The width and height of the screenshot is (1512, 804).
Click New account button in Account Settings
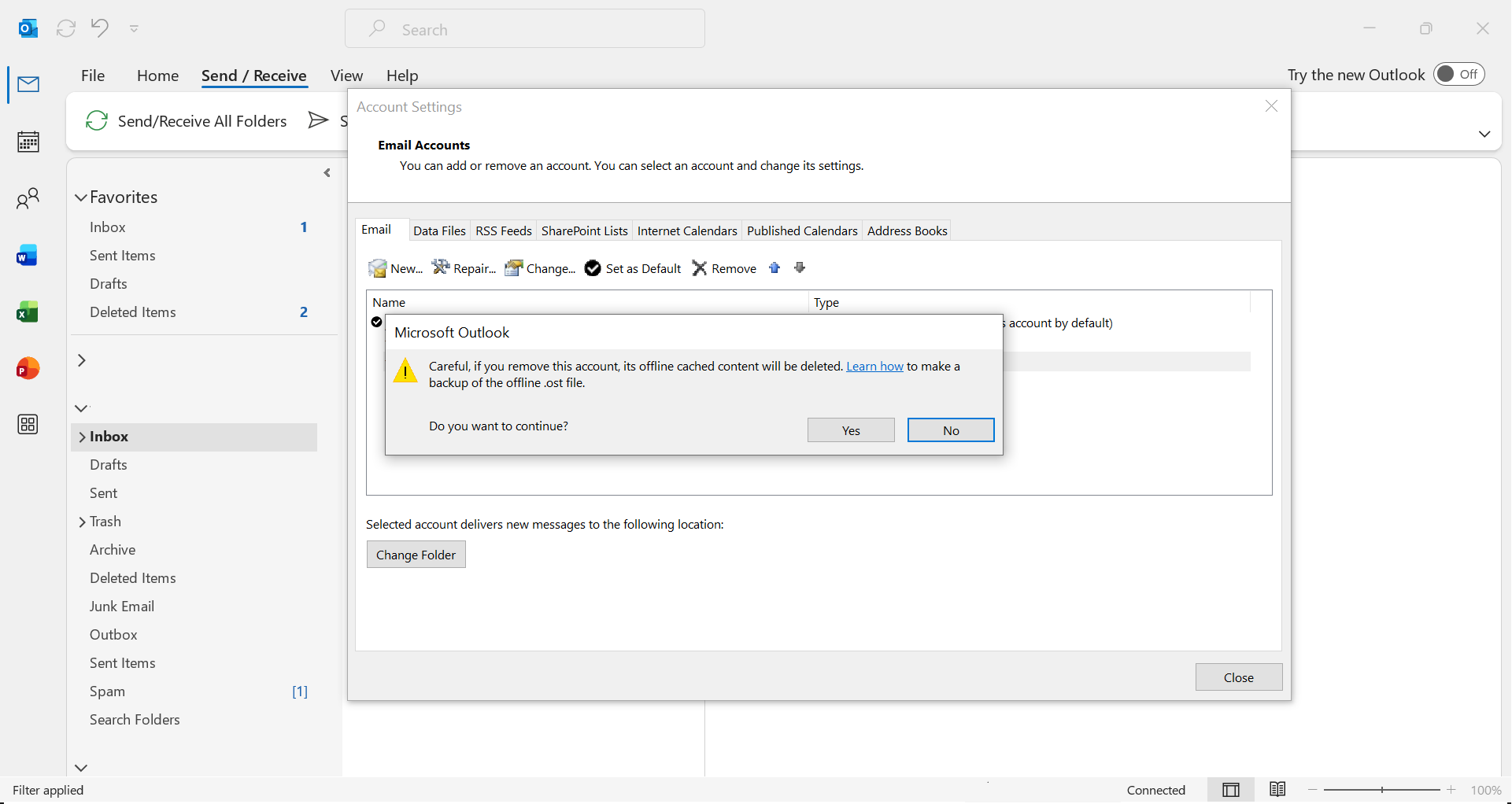(395, 268)
